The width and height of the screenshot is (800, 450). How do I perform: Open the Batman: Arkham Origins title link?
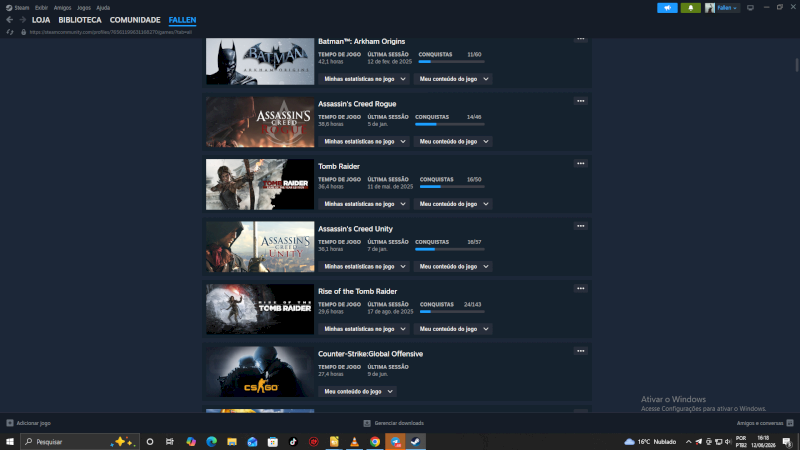coord(361,41)
